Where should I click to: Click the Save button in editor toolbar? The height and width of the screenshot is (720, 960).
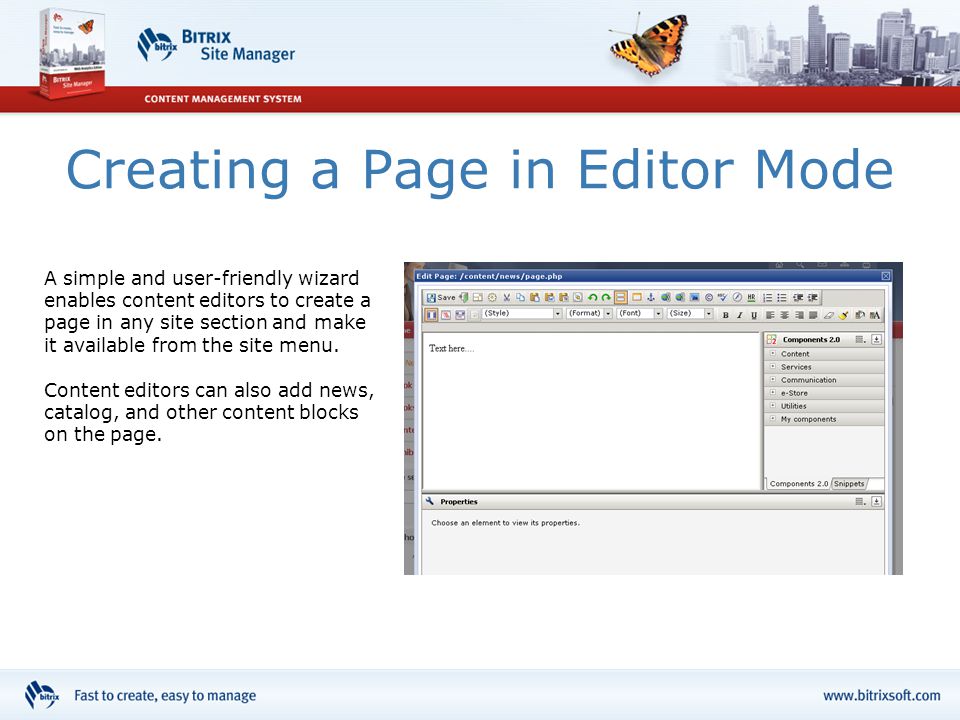441,298
